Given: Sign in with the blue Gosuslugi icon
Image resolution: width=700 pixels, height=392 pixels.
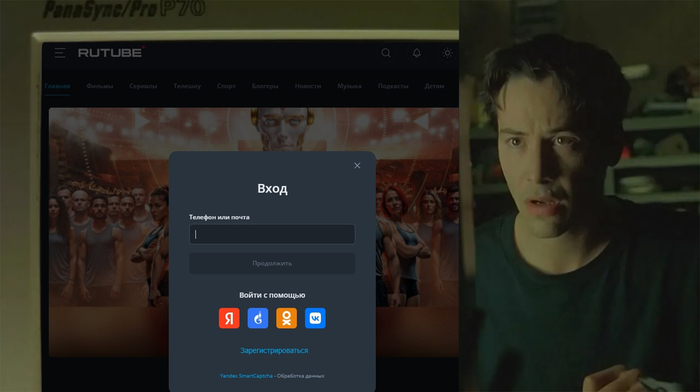Looking at the screenshot, I should click(x=258, y=318).
